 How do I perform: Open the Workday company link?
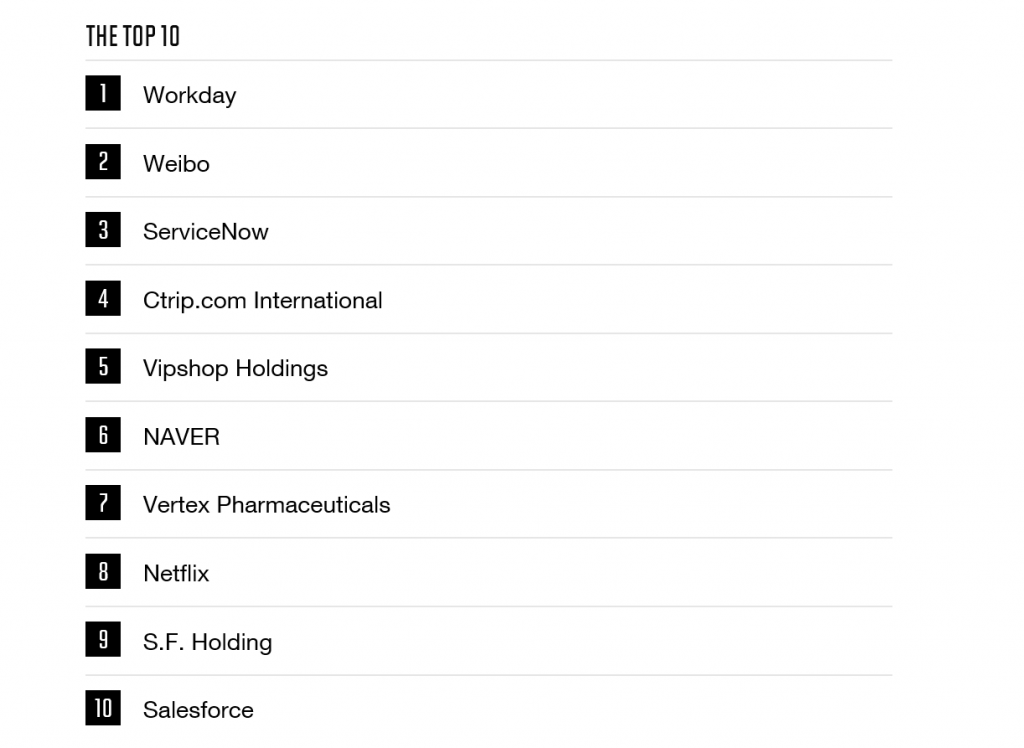[189, 95]
